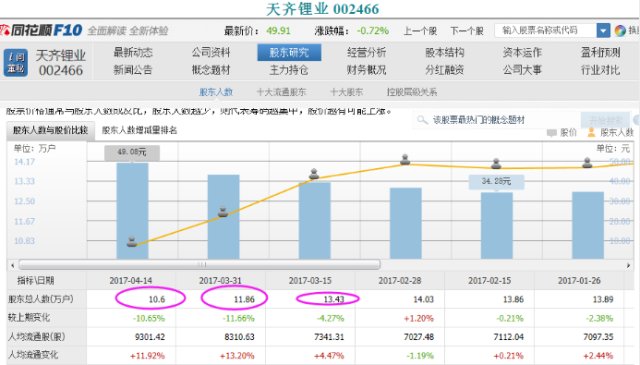Image resolution: width=640 pixels, height=365 pixels.
Task: Open the stock search dropdown arrow
Action: pos(603,30)
